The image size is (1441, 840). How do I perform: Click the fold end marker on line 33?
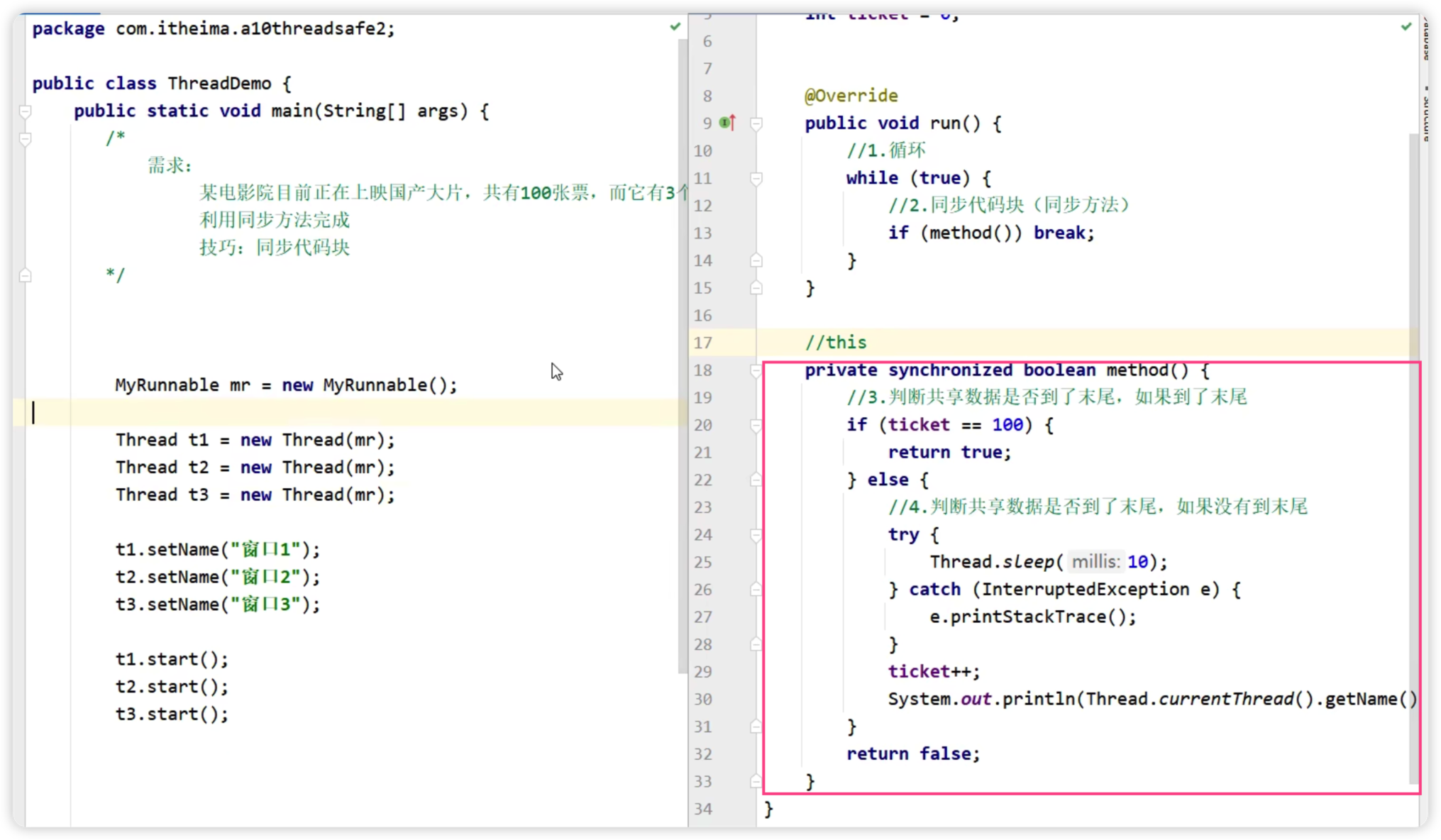(x=756, y=781)
